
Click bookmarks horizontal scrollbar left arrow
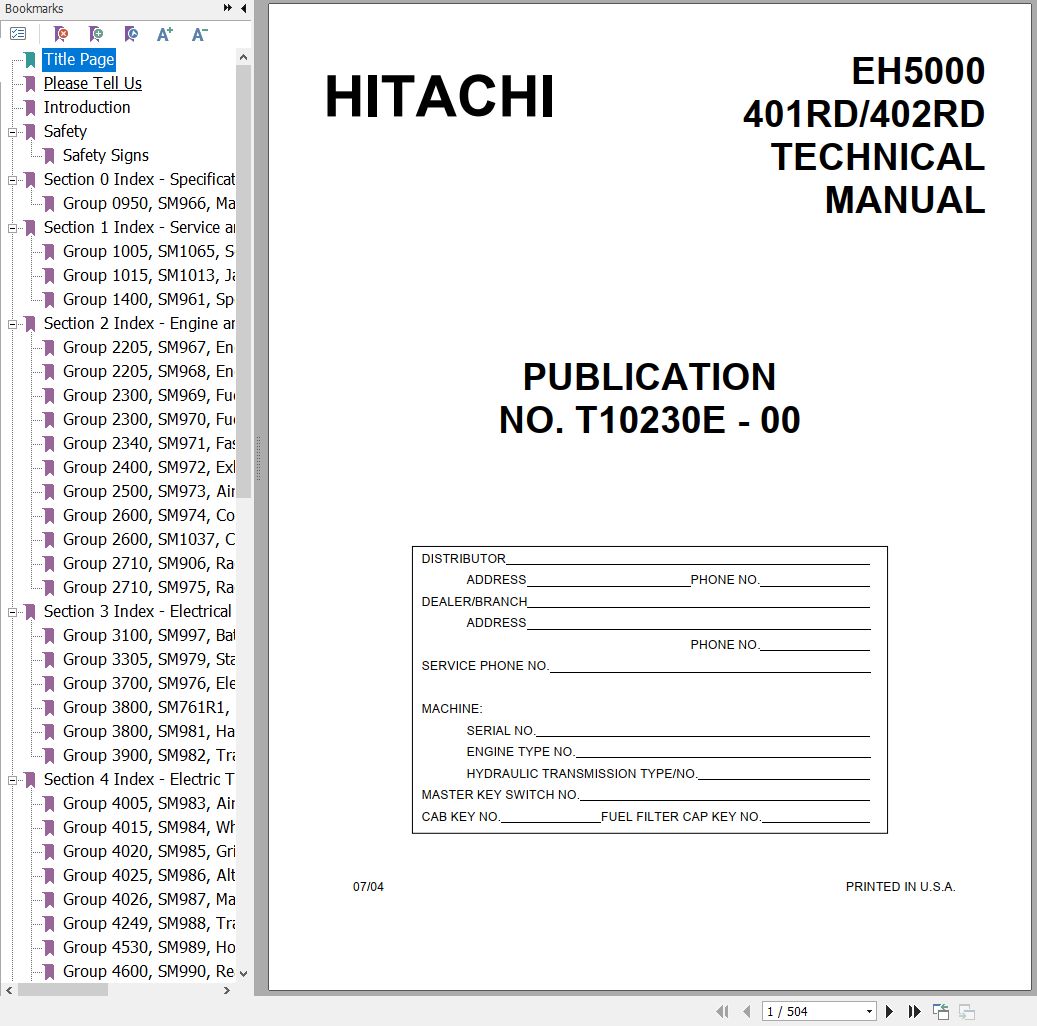point(9,990)
